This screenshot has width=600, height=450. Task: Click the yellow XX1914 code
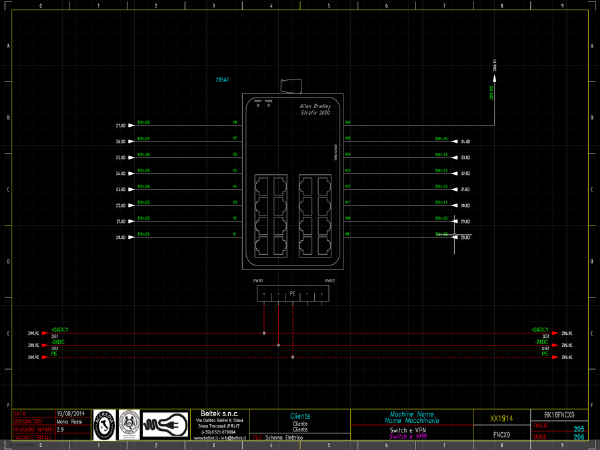coord(502,418)
